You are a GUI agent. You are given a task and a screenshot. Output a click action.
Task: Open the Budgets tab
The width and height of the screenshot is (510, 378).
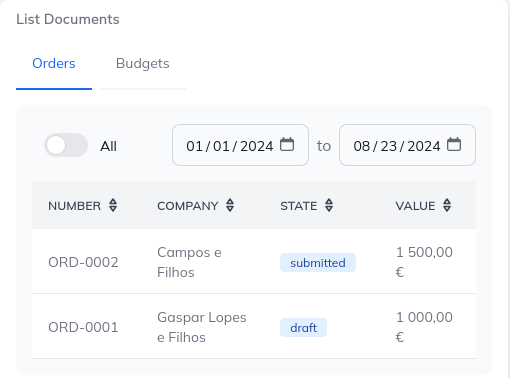coord(143,63)
